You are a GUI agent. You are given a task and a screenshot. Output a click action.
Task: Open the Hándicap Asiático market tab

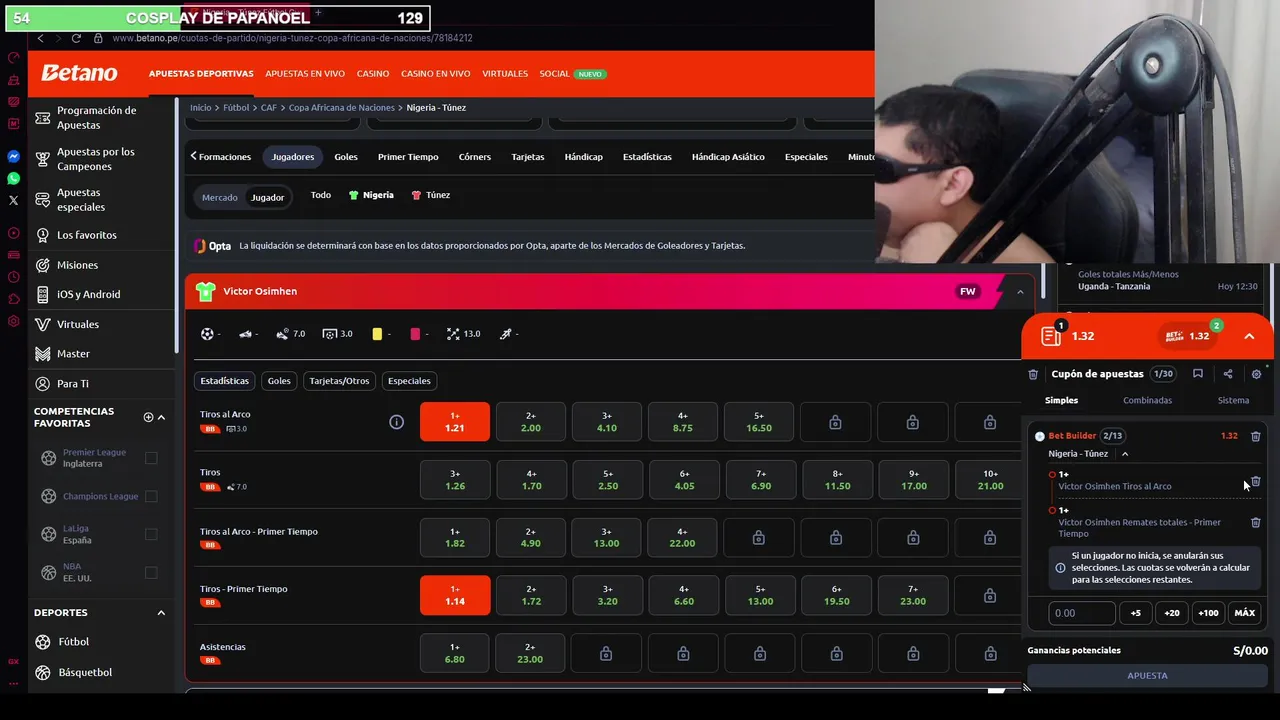pos(728,157)
